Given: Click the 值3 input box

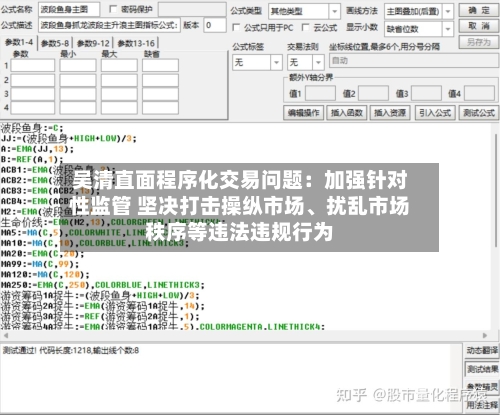Looking at the screenshot, I should tap(426, 93).
